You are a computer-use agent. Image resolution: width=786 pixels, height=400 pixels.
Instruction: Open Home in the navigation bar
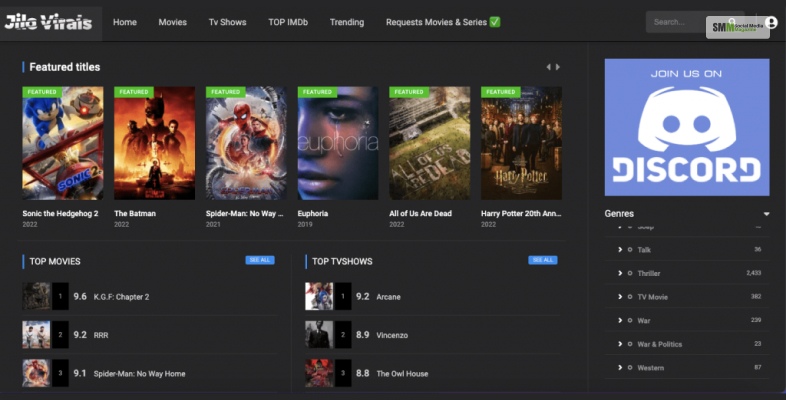pos(125,22)
